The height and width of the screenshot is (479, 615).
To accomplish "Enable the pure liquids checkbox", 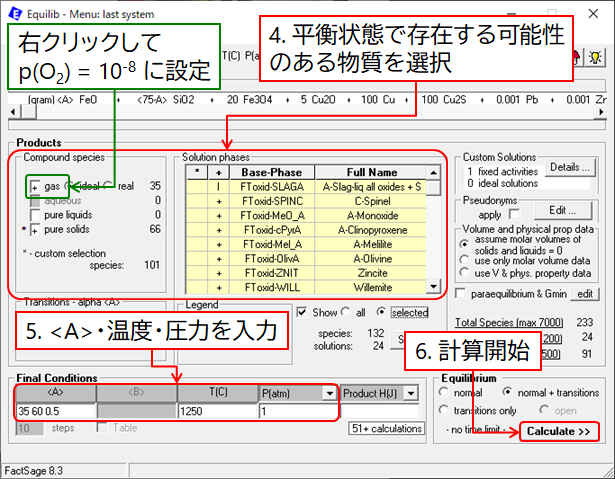I will point(35,215).
